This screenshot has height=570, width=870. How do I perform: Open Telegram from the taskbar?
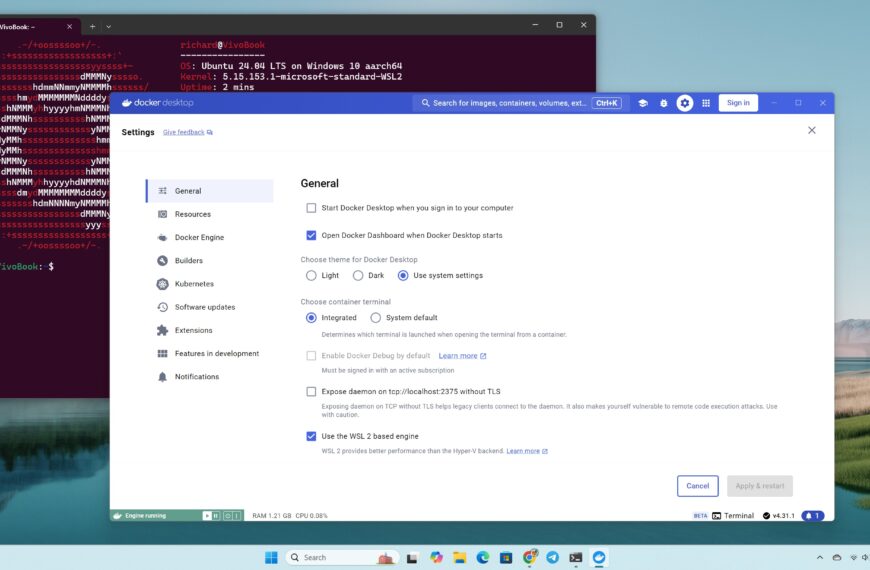553,557
